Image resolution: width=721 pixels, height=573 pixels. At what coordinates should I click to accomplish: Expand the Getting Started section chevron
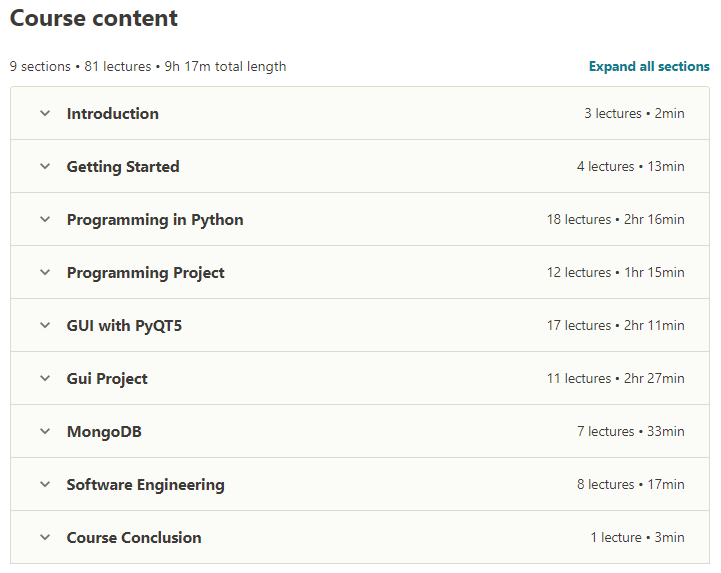click(x=45, y=166)
